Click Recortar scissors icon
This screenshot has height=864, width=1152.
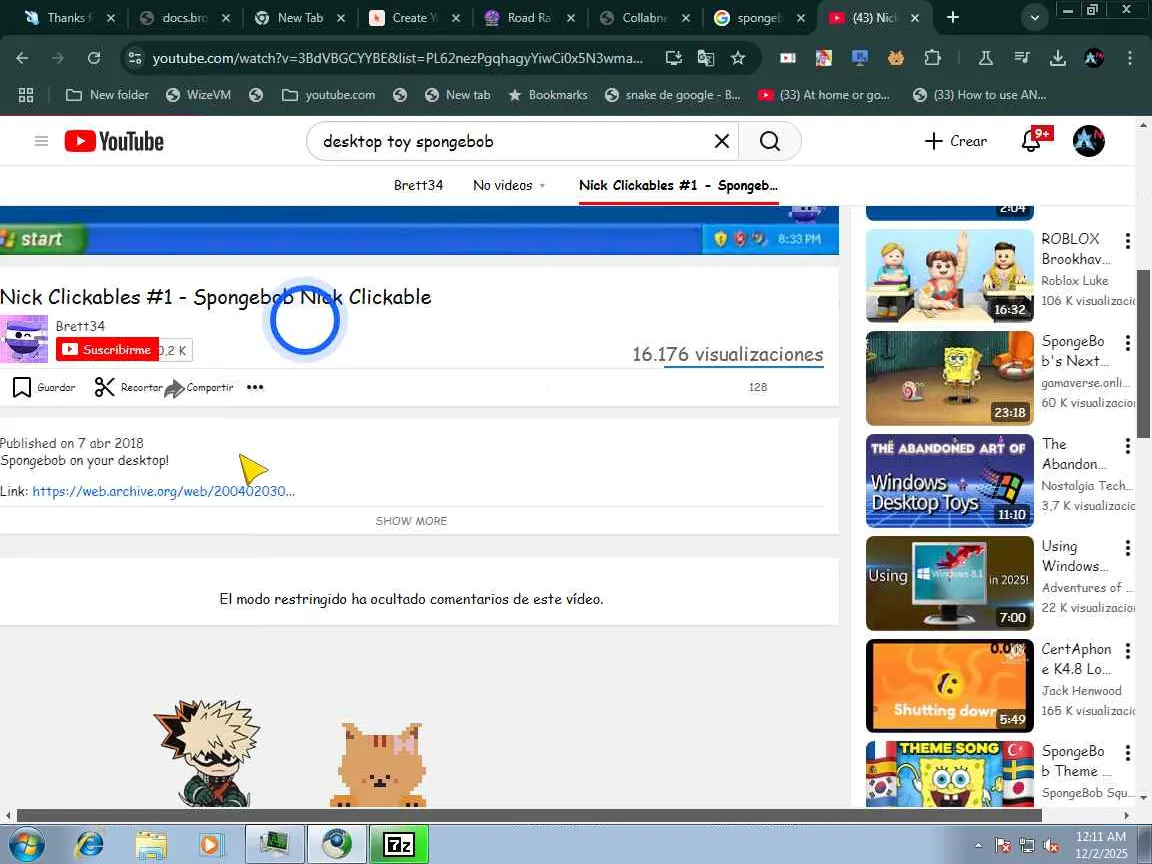(104, 387)
